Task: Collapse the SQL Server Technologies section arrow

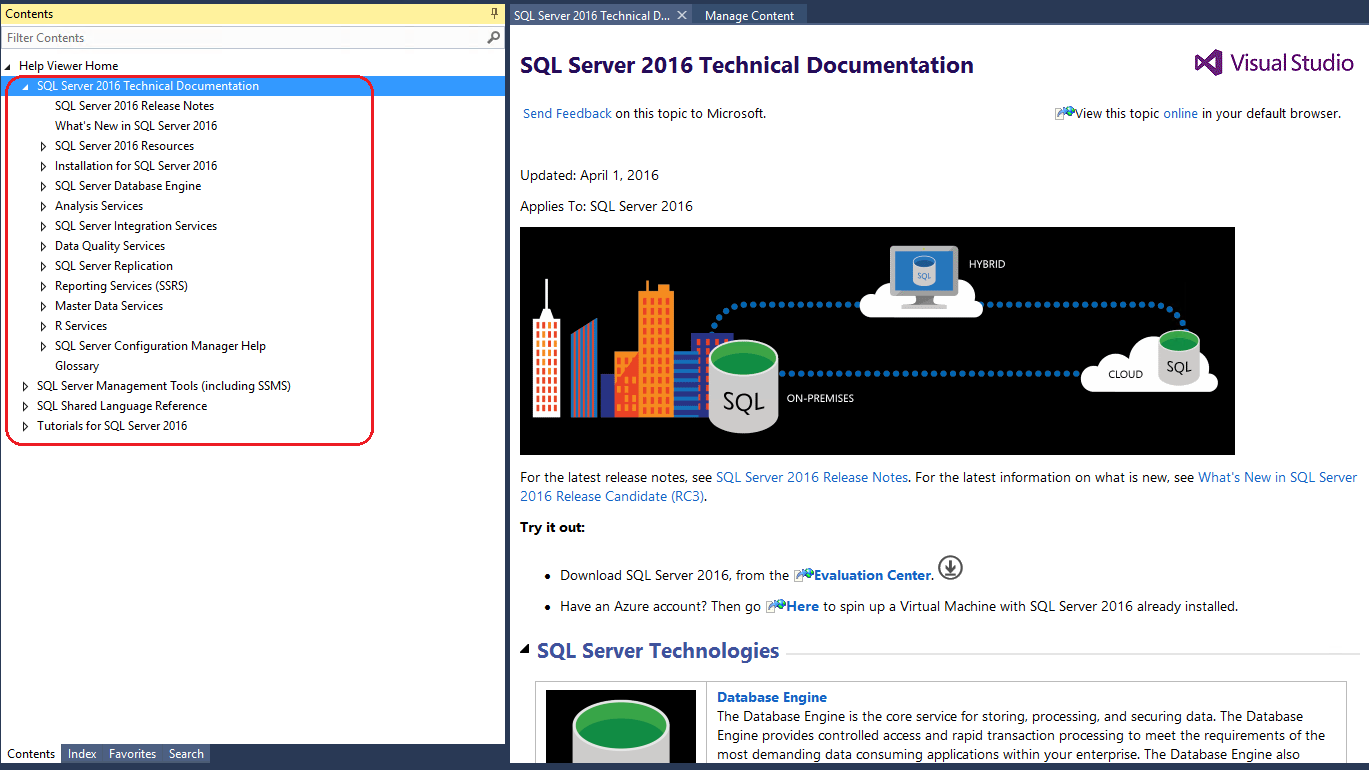Action: point(525,650)
